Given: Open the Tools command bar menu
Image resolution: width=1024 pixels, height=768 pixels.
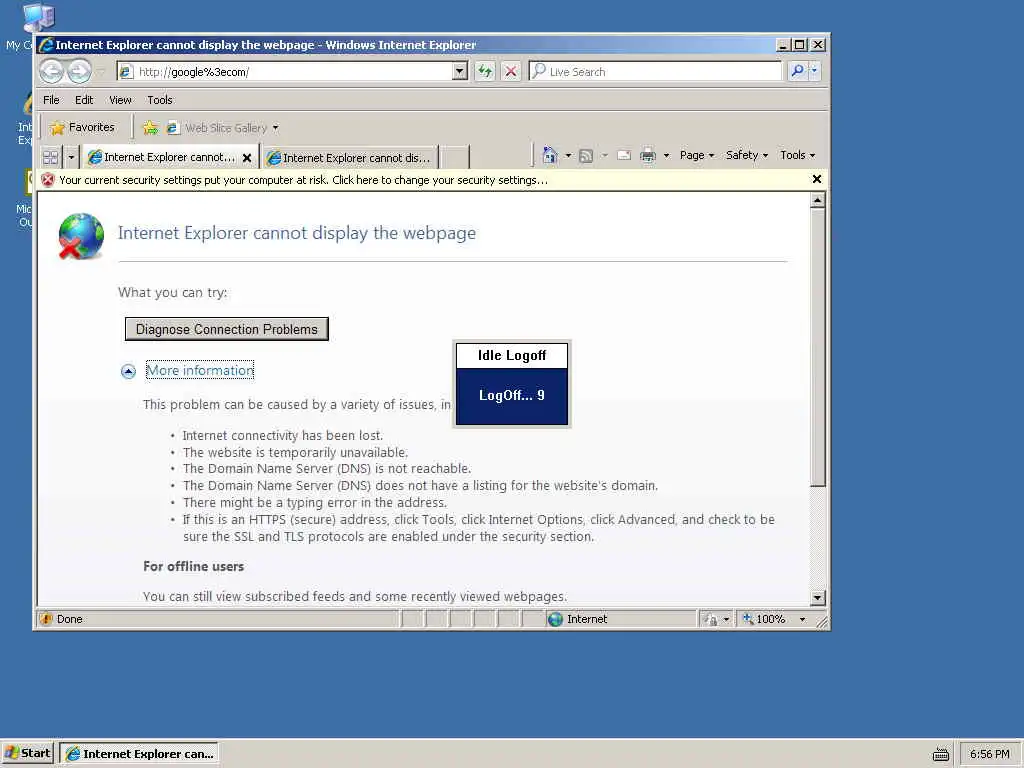Looking at the screenshot, I should (x=797, y=155).
